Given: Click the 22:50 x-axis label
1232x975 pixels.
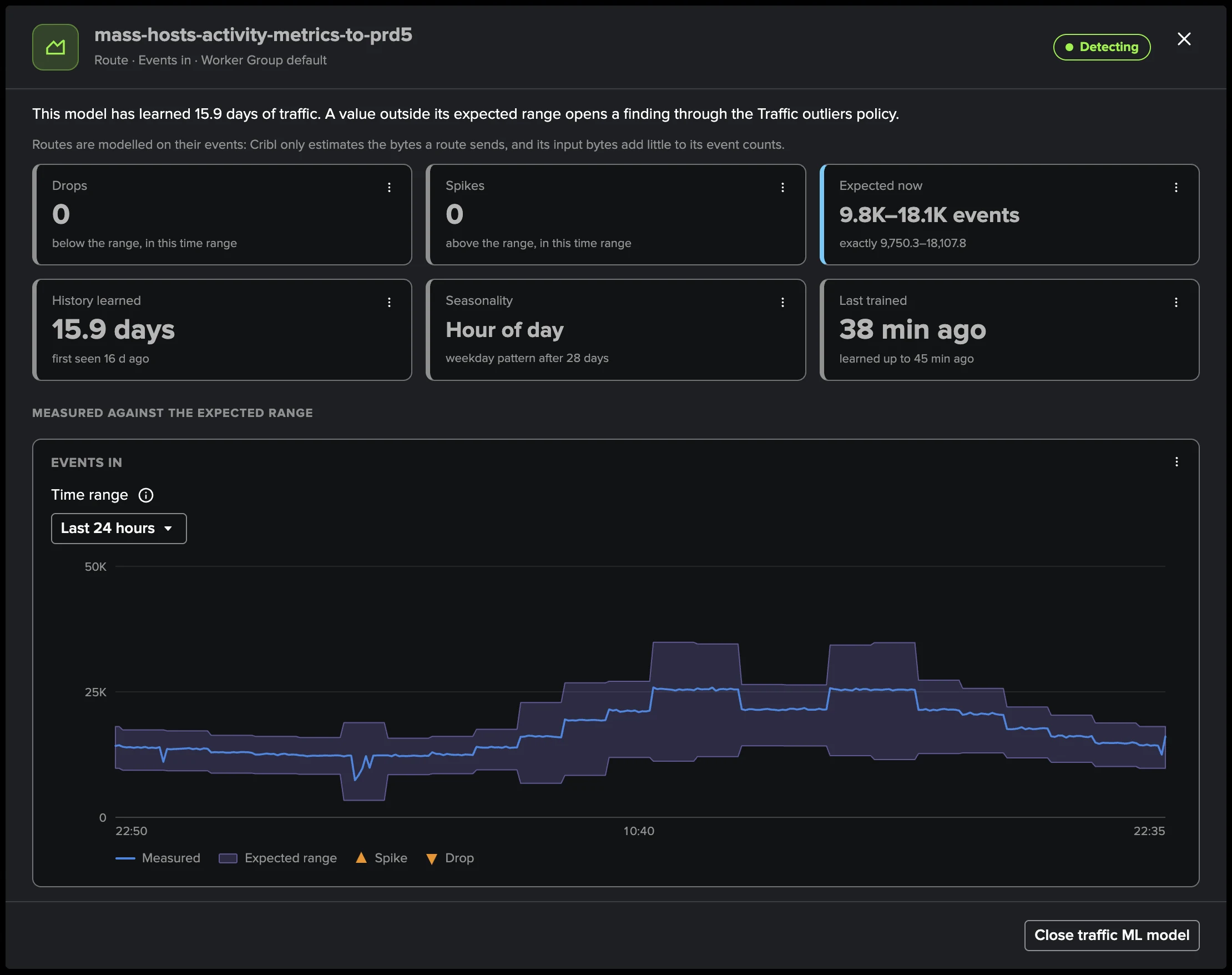Looking at the screenshot, I should pyautogui.click(x=131, y=831).
